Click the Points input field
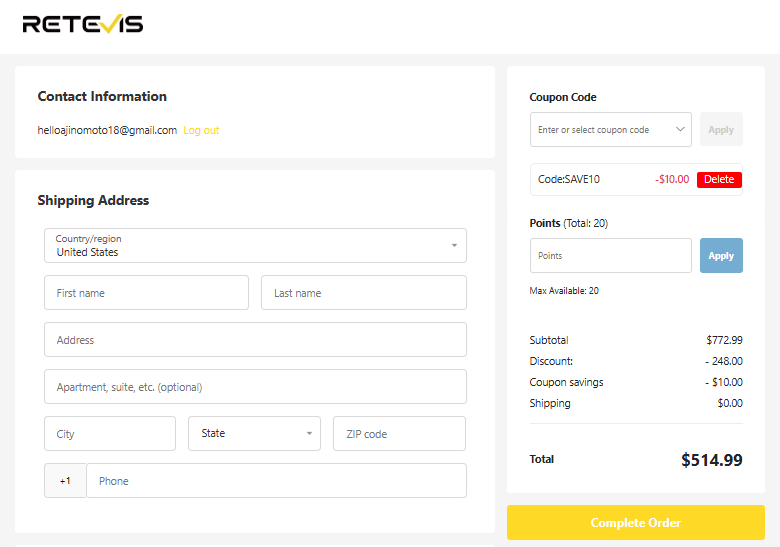This screenshot has height=547, width=780. (610, 256)
